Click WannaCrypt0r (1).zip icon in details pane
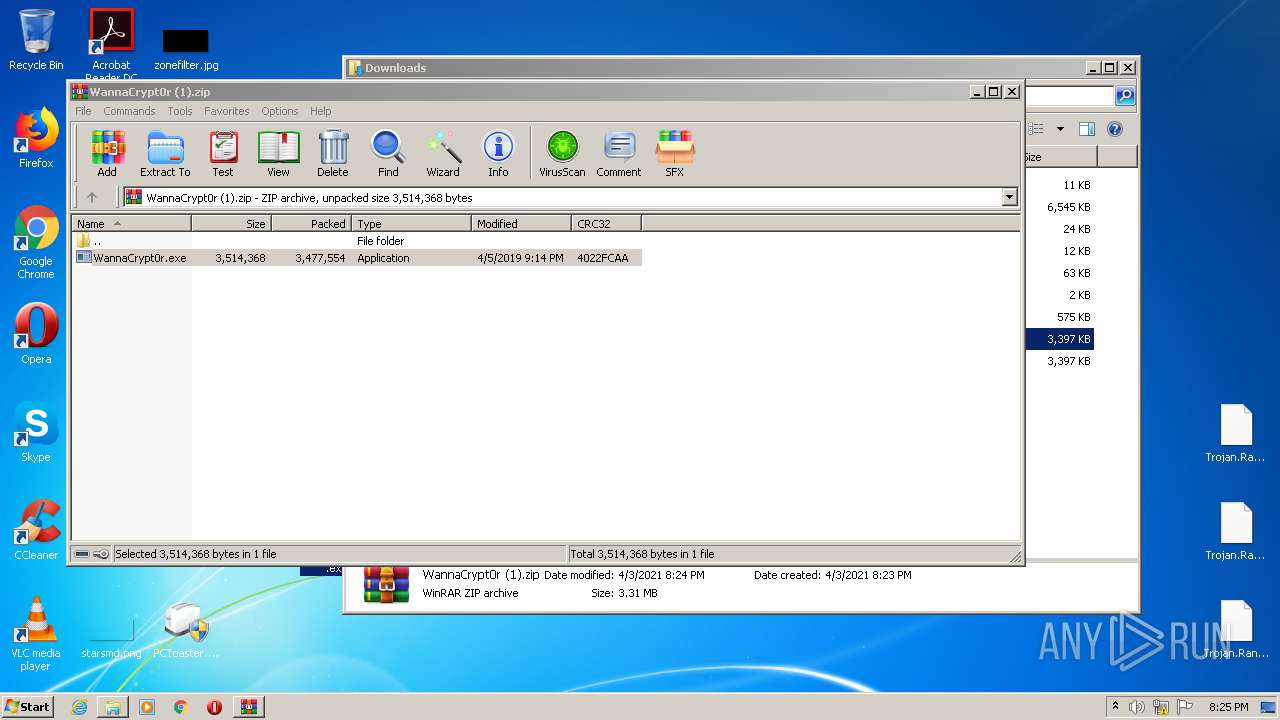The width and height of the screenshot is (1280, 720). 386,584
